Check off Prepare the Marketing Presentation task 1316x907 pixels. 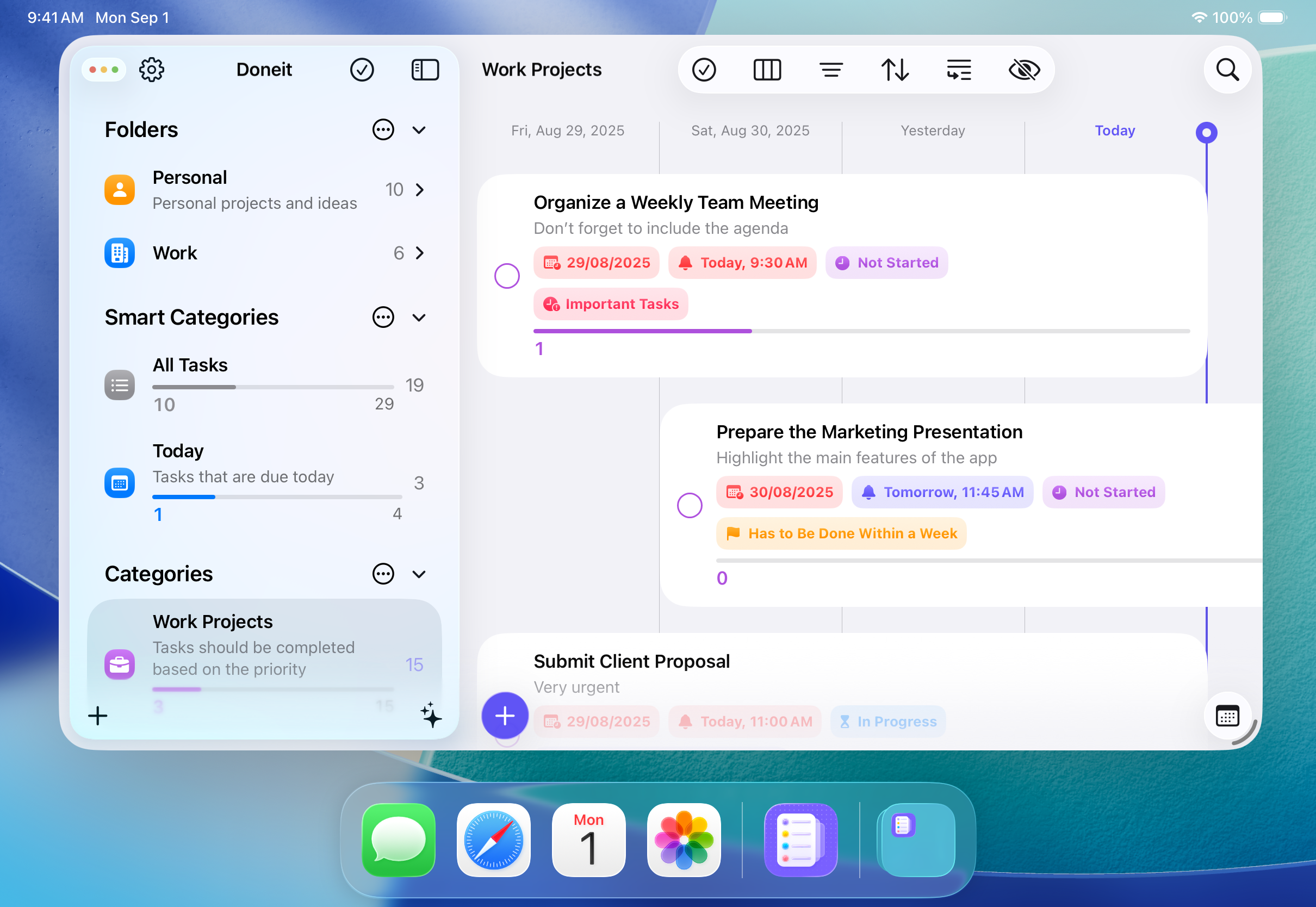[689, 505]
